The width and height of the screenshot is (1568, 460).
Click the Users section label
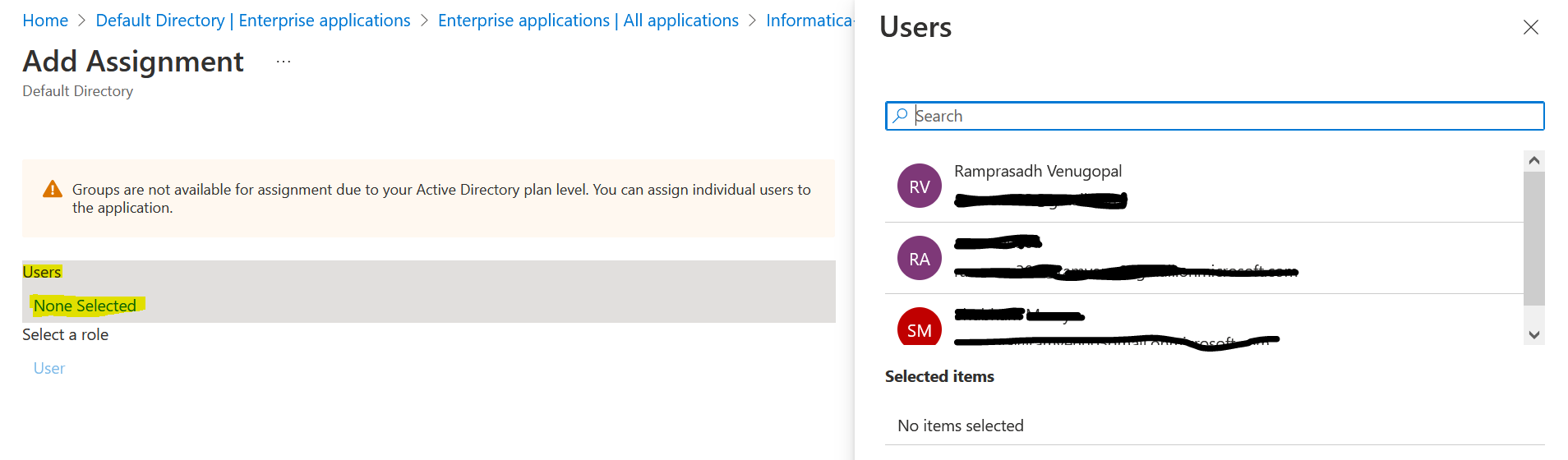(42, 272)
